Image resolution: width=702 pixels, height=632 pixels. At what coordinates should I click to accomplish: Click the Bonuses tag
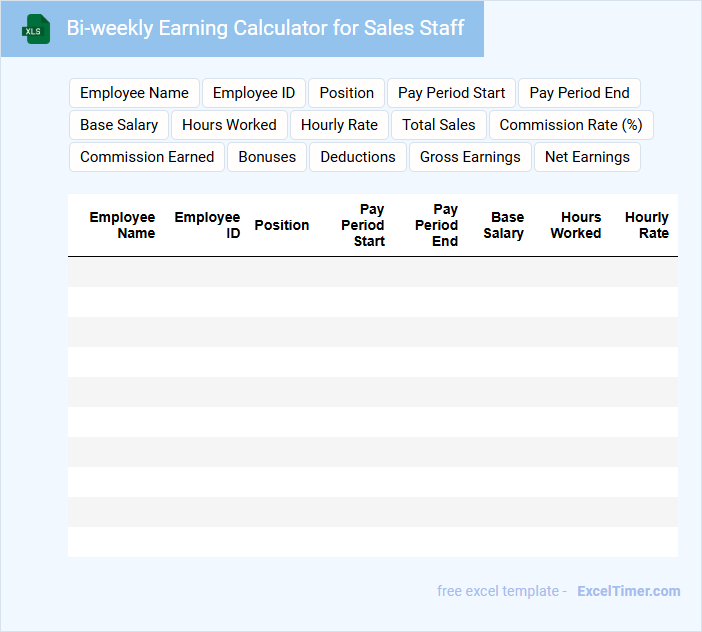(x=267, y=157)
